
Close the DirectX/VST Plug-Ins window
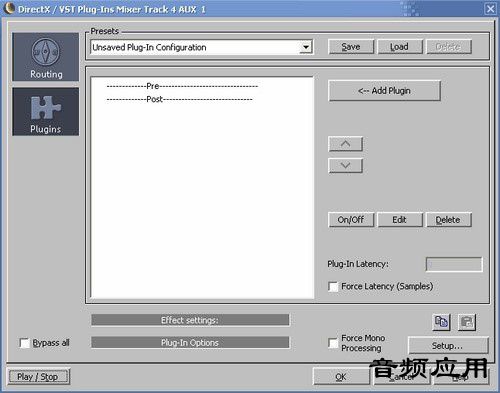490,9
